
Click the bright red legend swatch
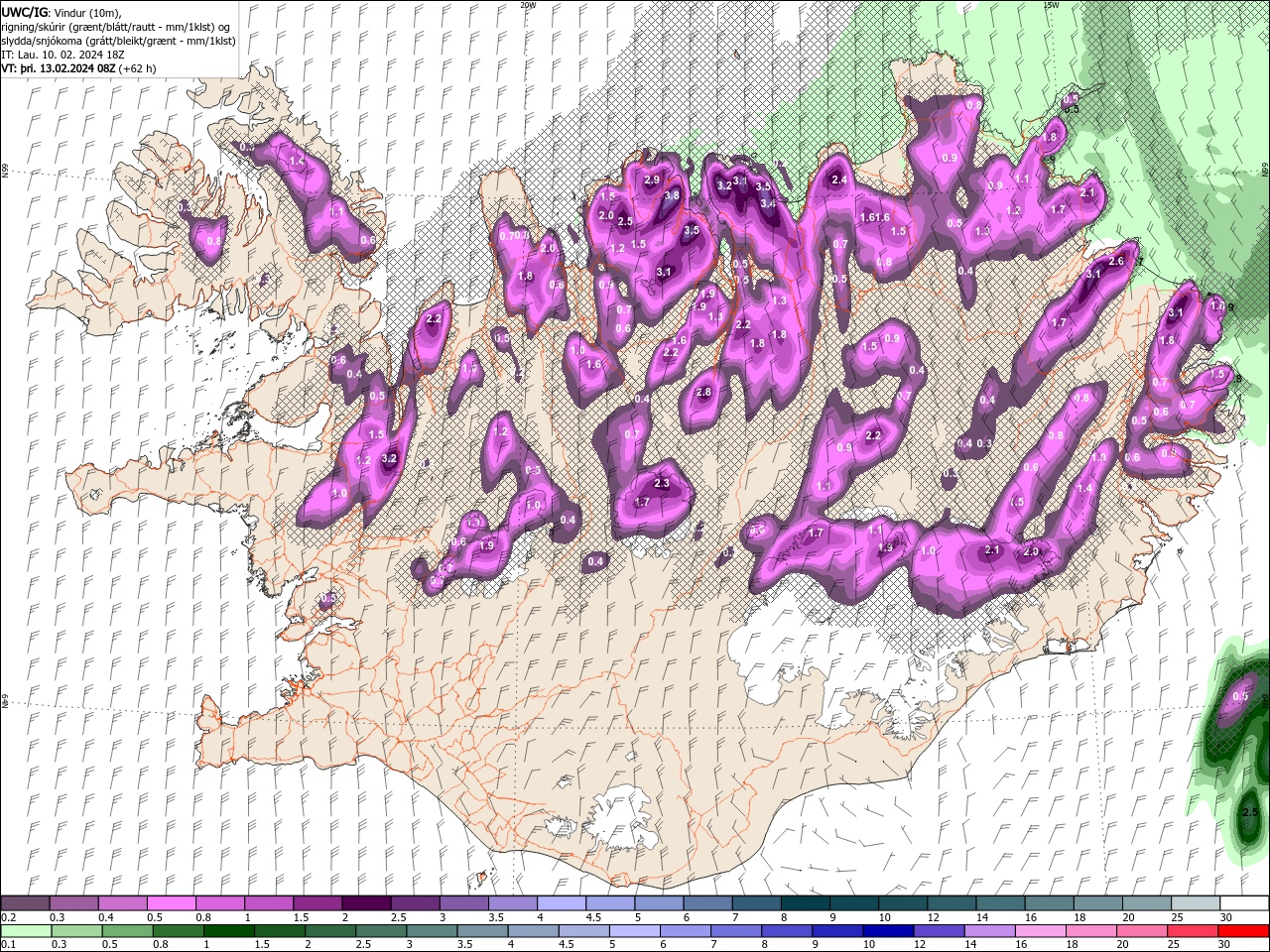[1244, 931]
